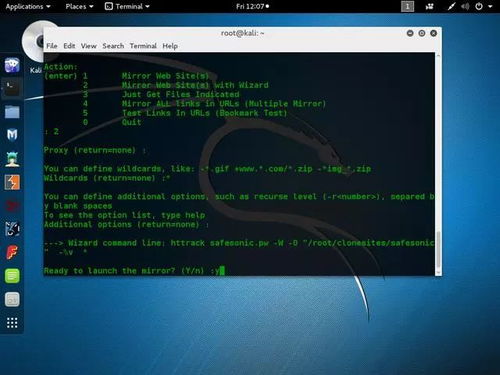Image resolution: width=500 pixels, height=375 pixels.
Task: Open the Files folder icon in the dock
Action: pos(12,112)
